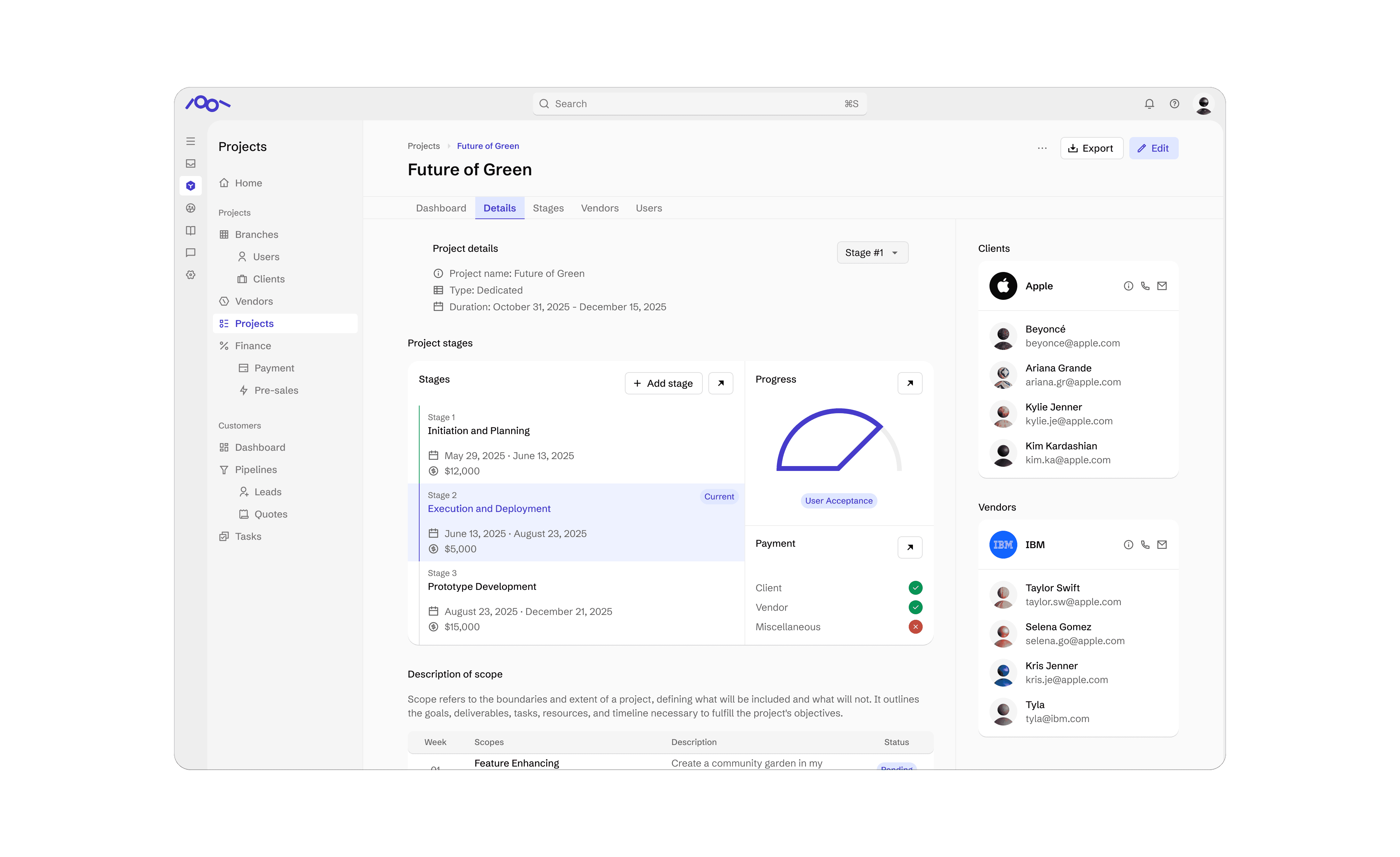This screenshot has width=1400, height=857.
Task: Click the Add stage button
Action: click(x=663, y=383)
